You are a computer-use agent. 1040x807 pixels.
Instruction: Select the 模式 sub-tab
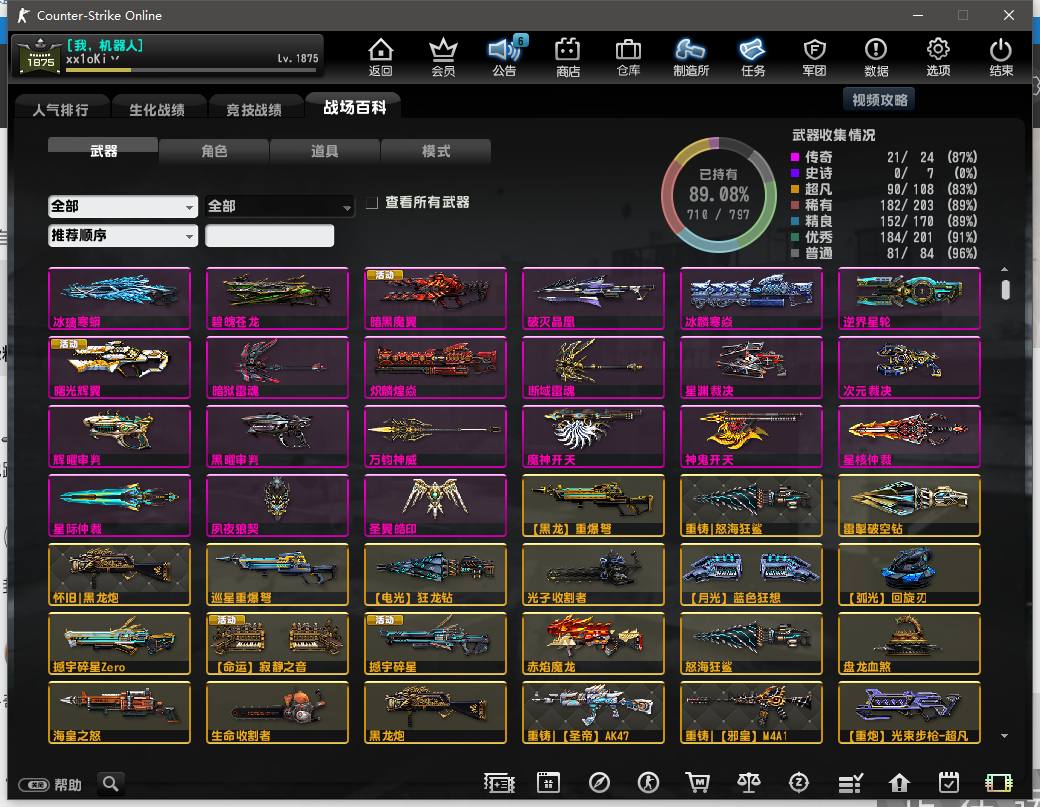coord(436,151)
